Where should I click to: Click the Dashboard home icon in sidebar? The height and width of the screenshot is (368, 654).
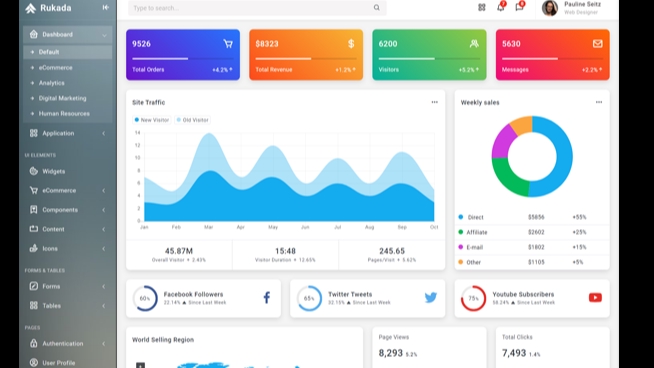point(33,34)
